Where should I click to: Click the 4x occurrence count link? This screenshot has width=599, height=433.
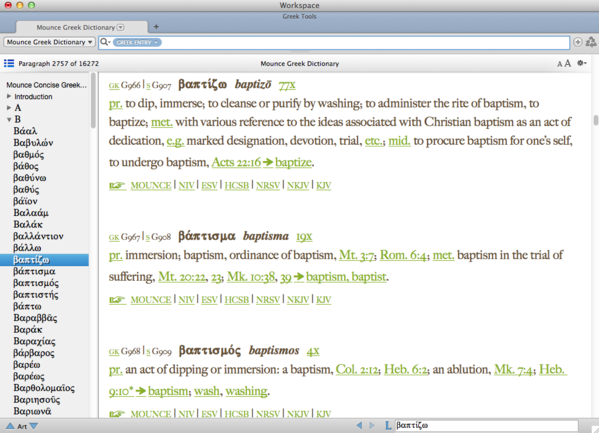[x=313, y=351]
